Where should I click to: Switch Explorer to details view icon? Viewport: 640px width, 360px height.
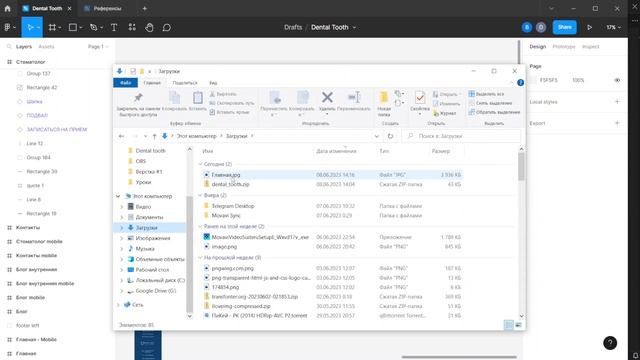(x=509, y=325)
